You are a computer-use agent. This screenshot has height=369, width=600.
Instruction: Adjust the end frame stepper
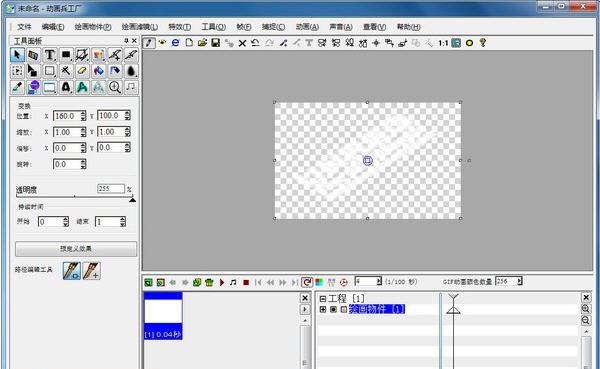point(122,222)
